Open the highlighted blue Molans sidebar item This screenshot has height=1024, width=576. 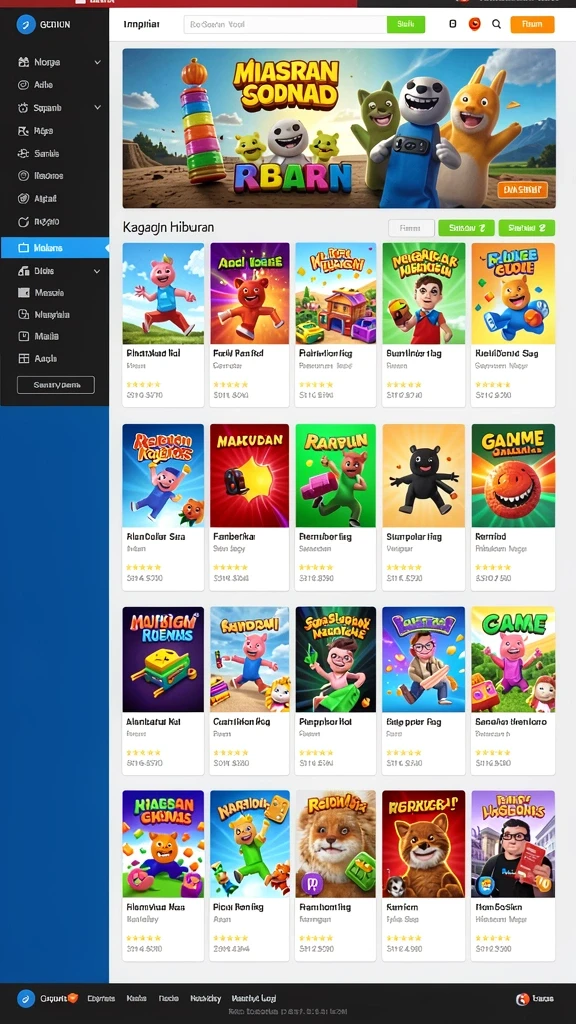55,248
